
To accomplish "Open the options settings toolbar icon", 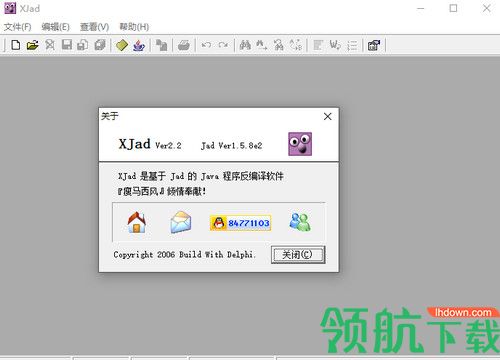I will pos(374,45).
